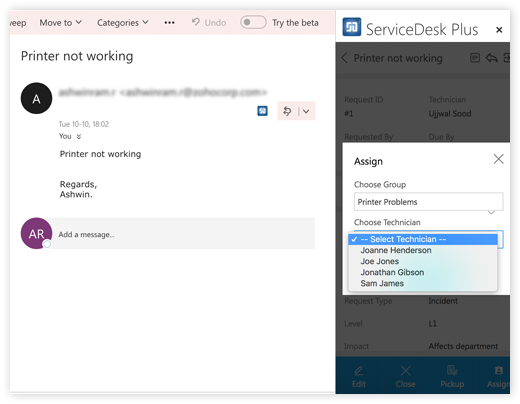Open the more actions ellipsis menu
The height and width of the screenshot is (404, 520).
[169, 23]
